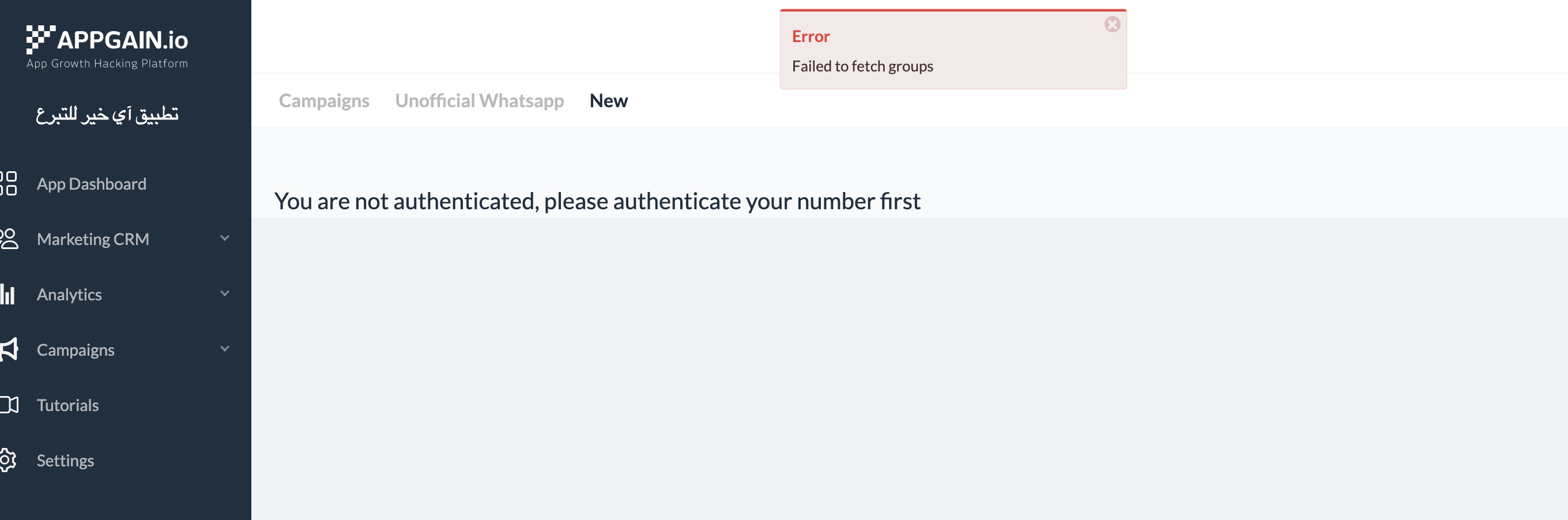Viewport: 1568px width, 520px height.
Task: Dismiss the Error notification with its X
Action: pos(1112,24)
